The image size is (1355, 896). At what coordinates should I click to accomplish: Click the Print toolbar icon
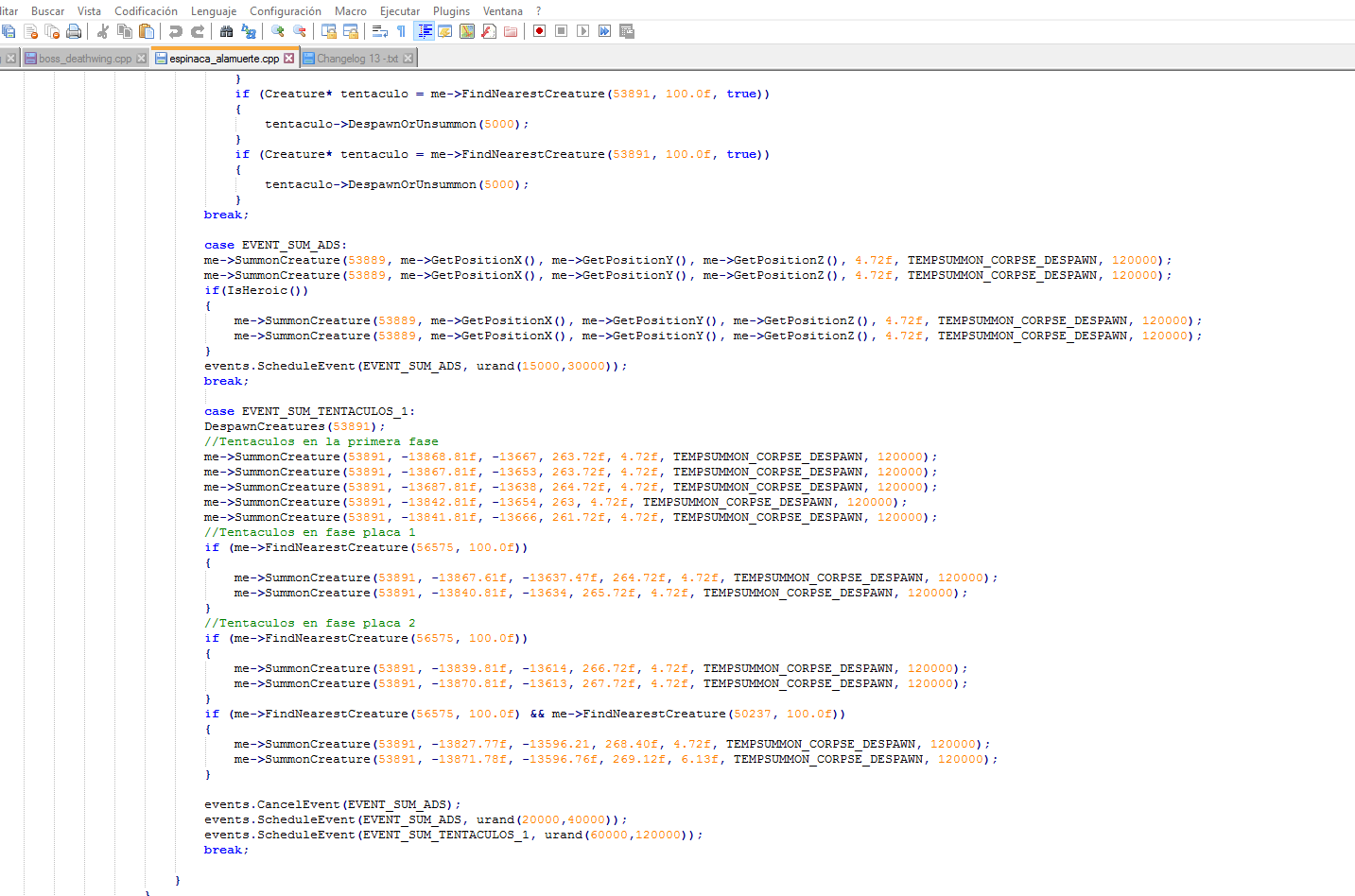click(74, 31)
